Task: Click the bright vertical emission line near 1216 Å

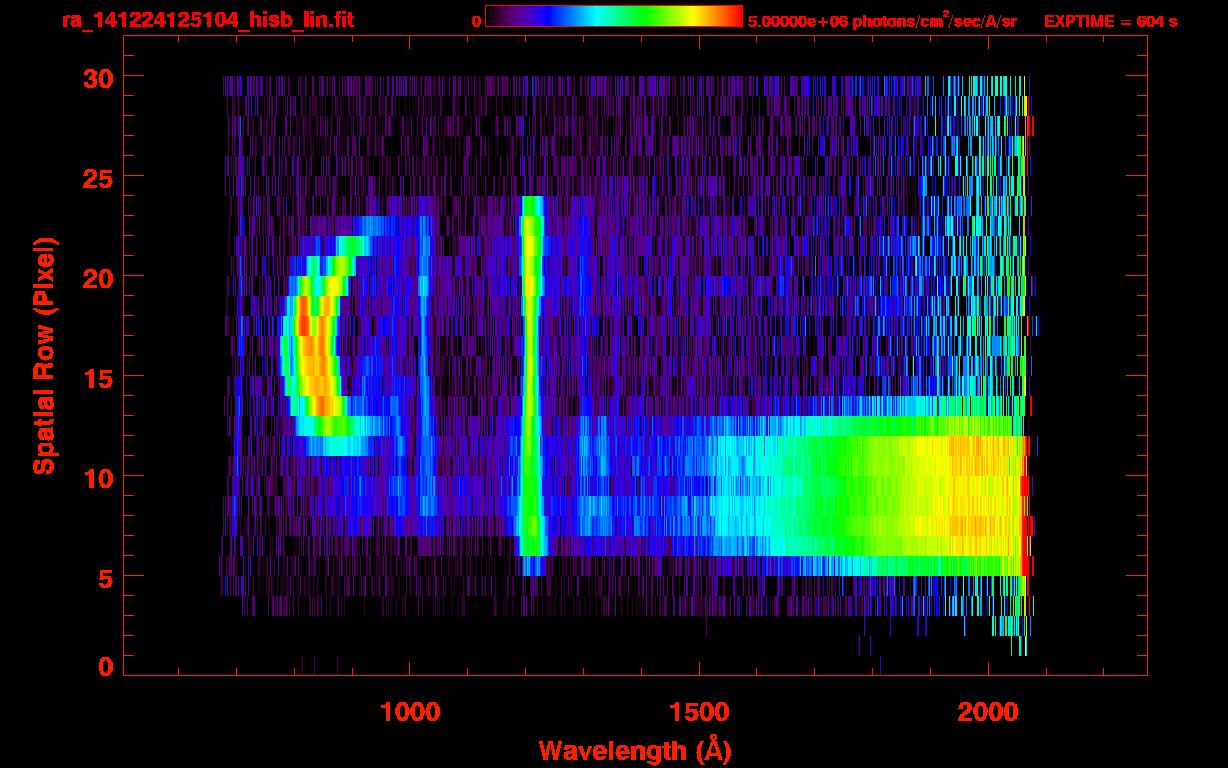Action: pos(532,385)
